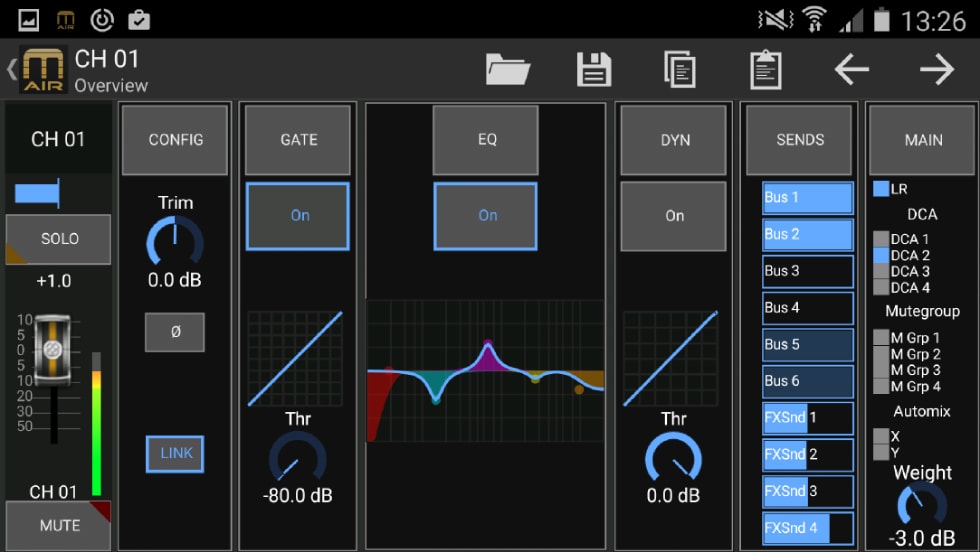Click the LINK button
The width and height of the screenshot is (980, 552).
click(x=175, y=453)
